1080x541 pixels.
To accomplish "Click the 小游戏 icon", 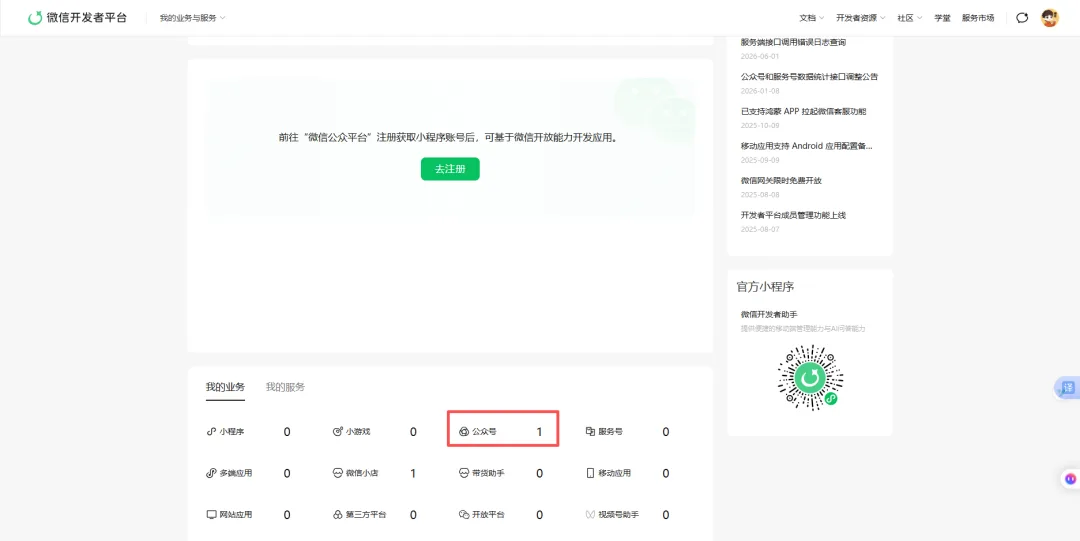I will (338, 432).
